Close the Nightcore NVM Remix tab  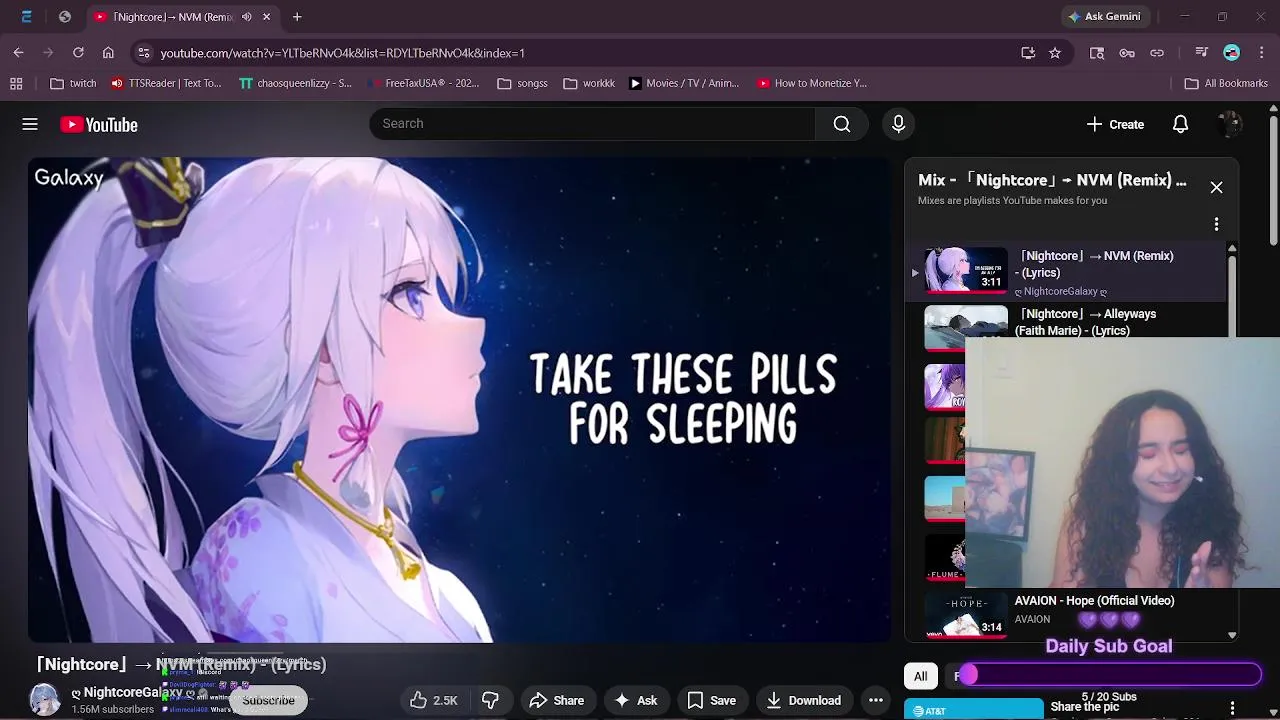[266, 17]
